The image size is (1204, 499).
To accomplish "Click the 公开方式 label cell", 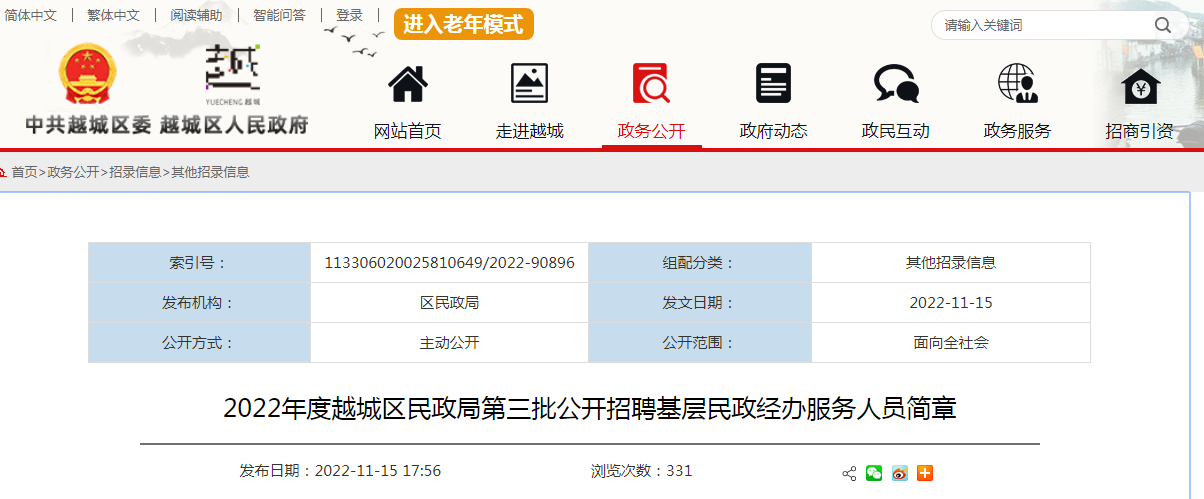I will [x=199, y=343].
